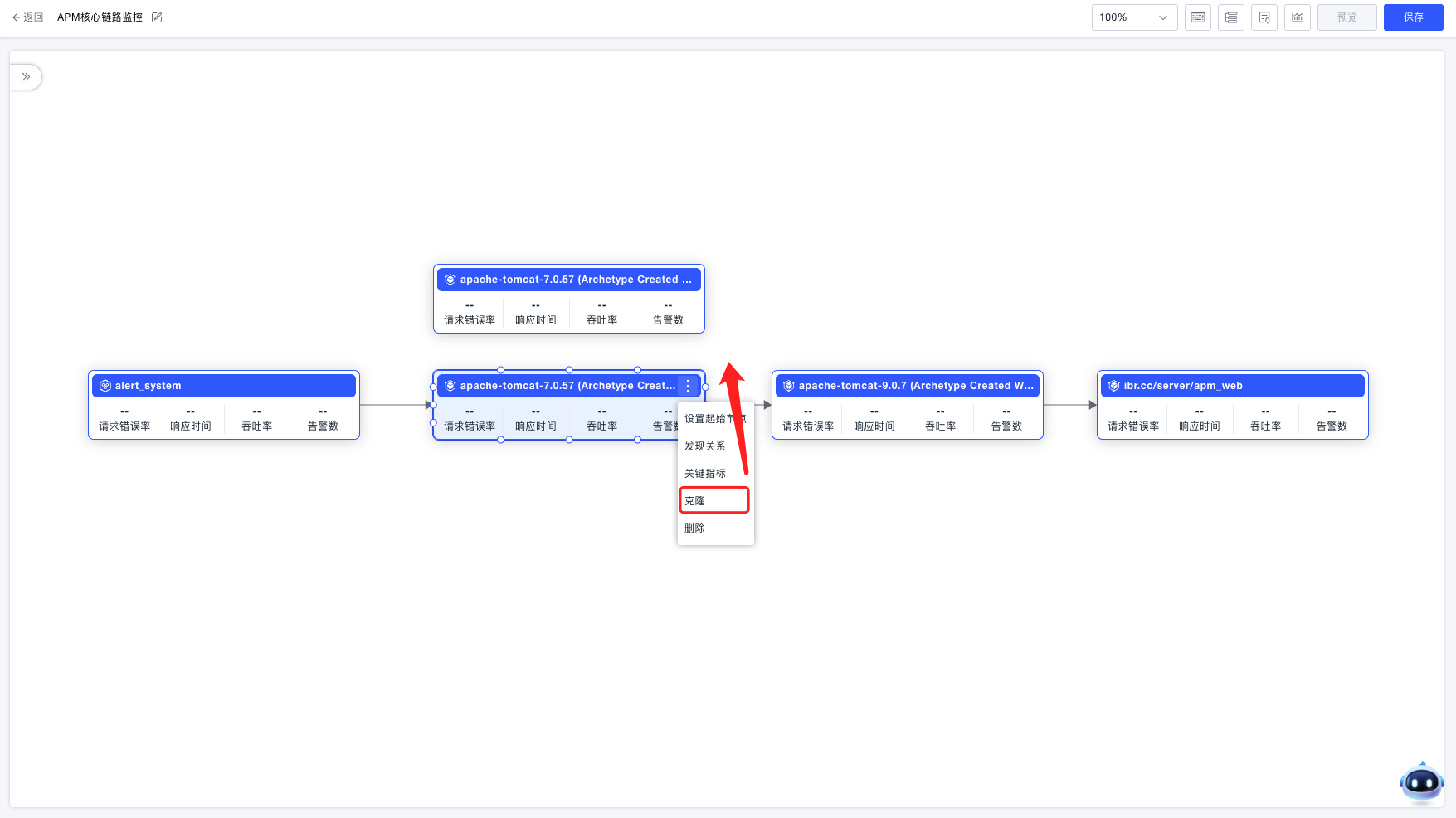Viewport: 1456px width, 818px height.
Task: Click the shield icon on alert_system node
Action: pos(105,386)
